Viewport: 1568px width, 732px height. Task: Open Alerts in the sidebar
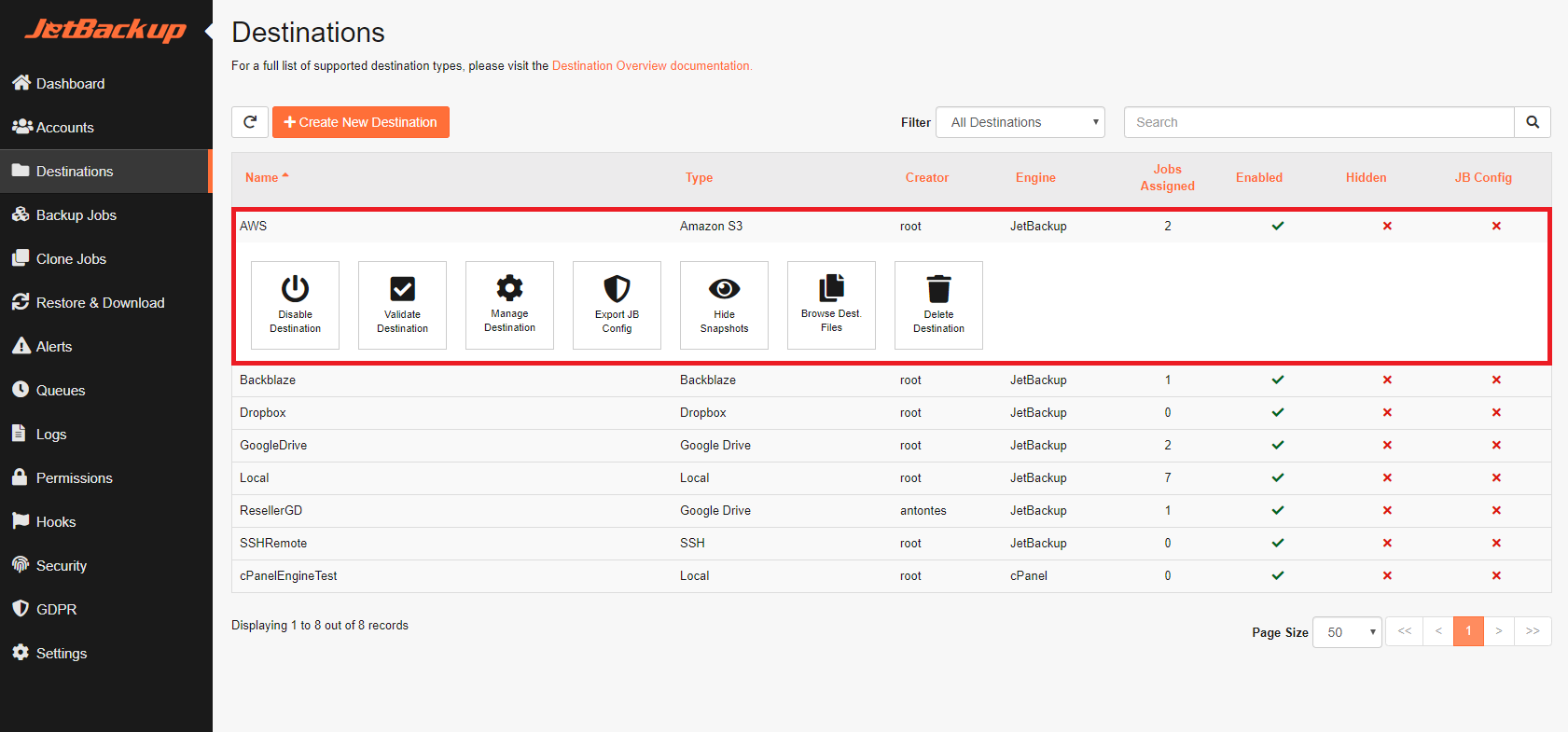click(x=106, y=346)
